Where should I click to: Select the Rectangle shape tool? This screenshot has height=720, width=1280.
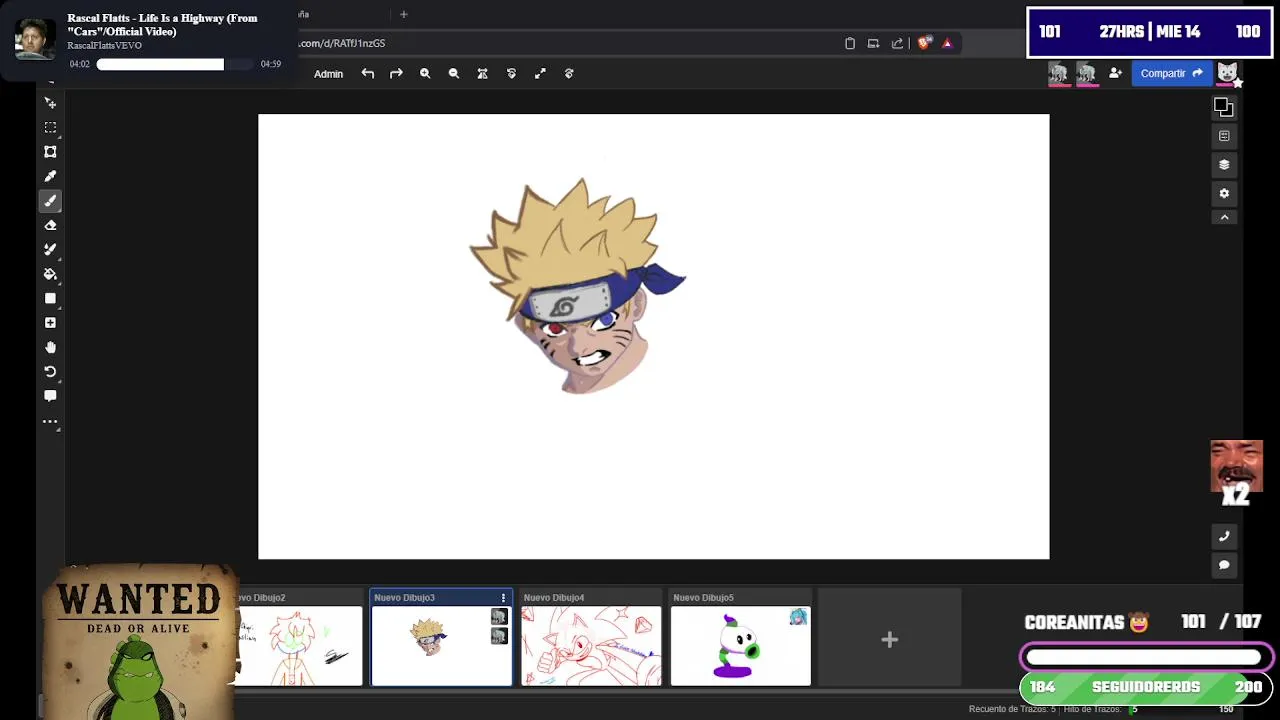click(x=50, y=298)
